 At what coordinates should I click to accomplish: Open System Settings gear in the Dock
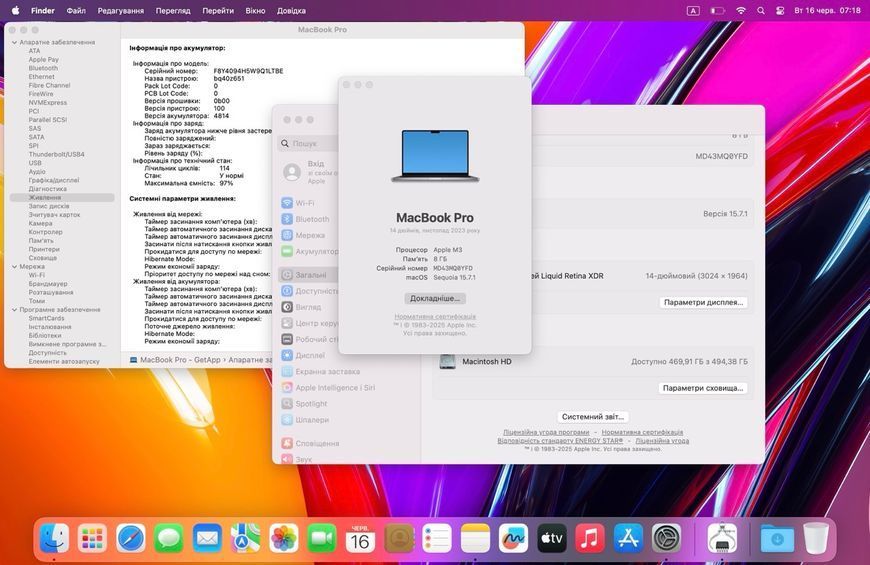pyautogui.click(x=666, y=538)
